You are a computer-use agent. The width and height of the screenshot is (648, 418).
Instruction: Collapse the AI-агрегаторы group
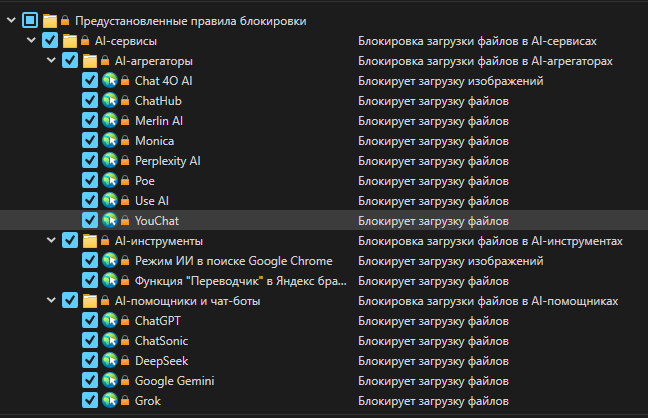pyautogui.click(x=51, y=61)
